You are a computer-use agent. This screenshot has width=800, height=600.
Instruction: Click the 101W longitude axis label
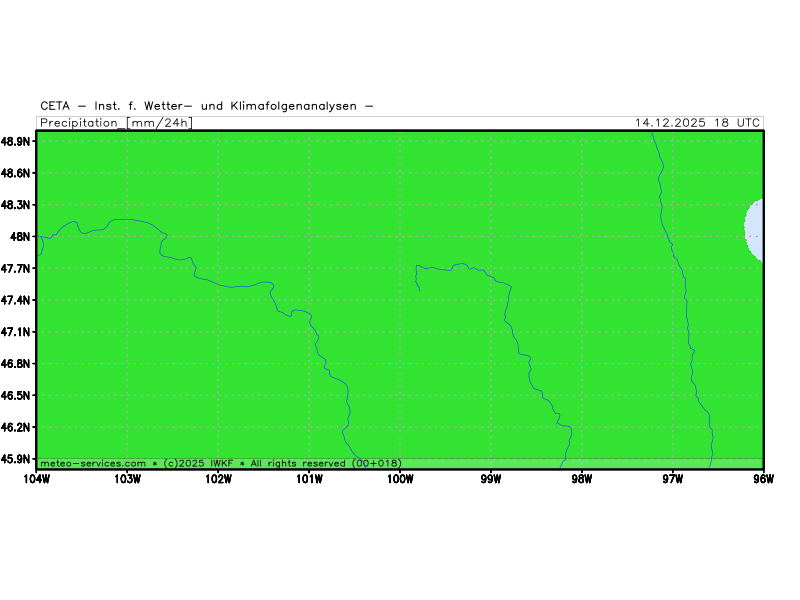tap(309, 478)
